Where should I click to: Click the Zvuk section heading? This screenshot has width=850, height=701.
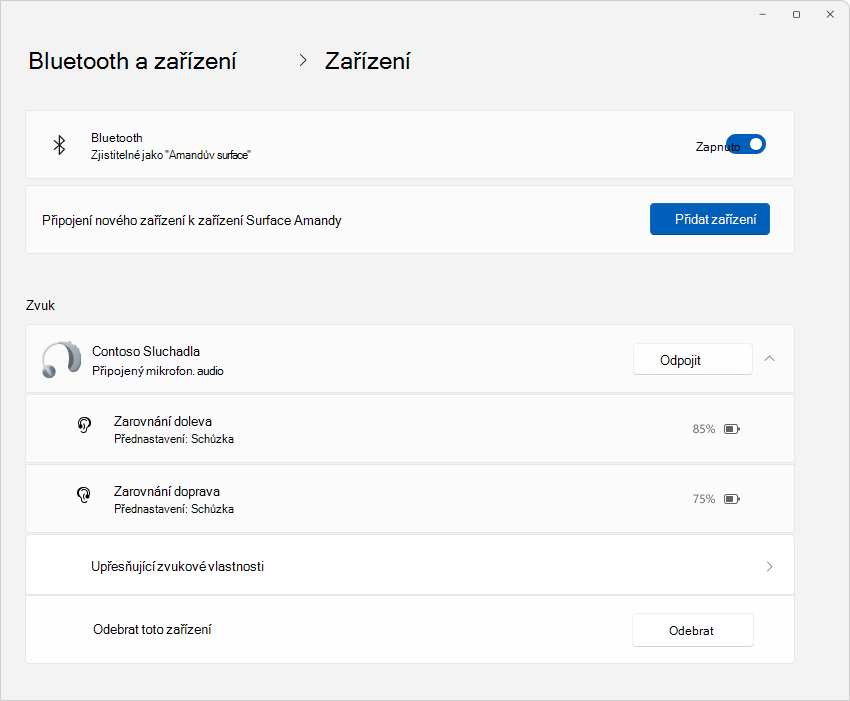[x=40, y=305]
